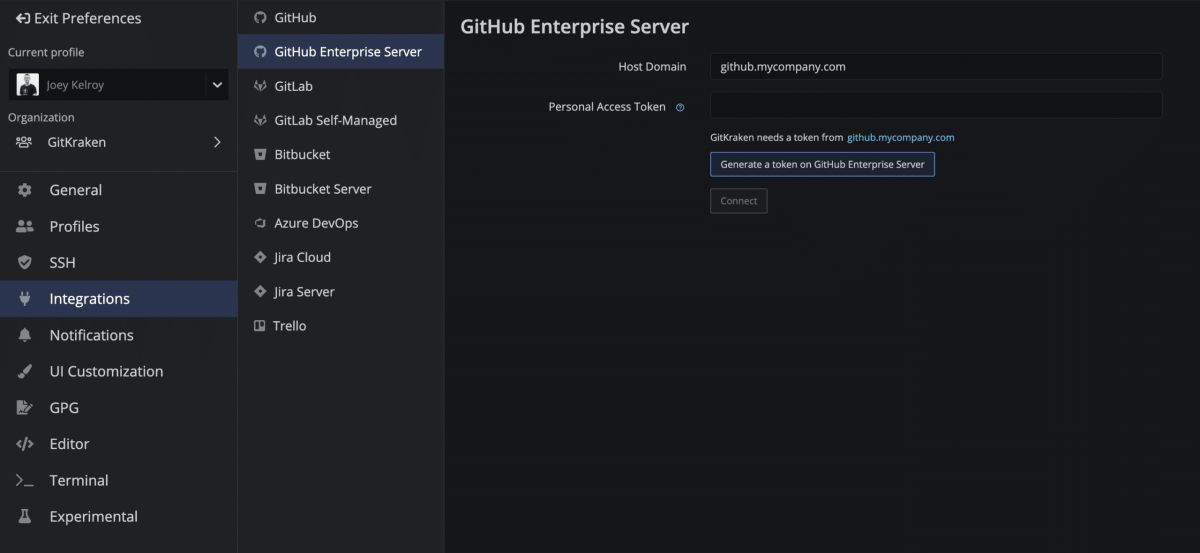Click the Experimental flask icon
The width and height of the screenshot is (1200, 553).
coord(25,516)
